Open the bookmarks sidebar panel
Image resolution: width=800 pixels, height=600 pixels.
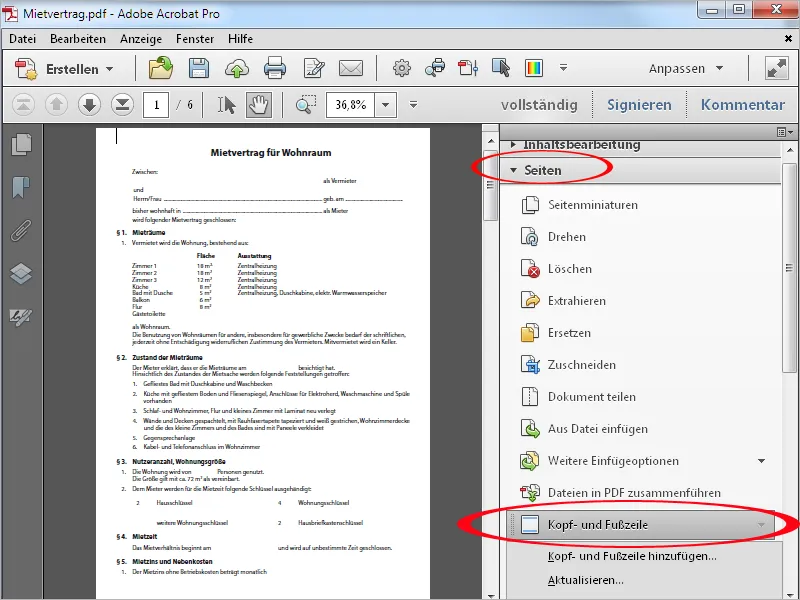coord(21,187)
